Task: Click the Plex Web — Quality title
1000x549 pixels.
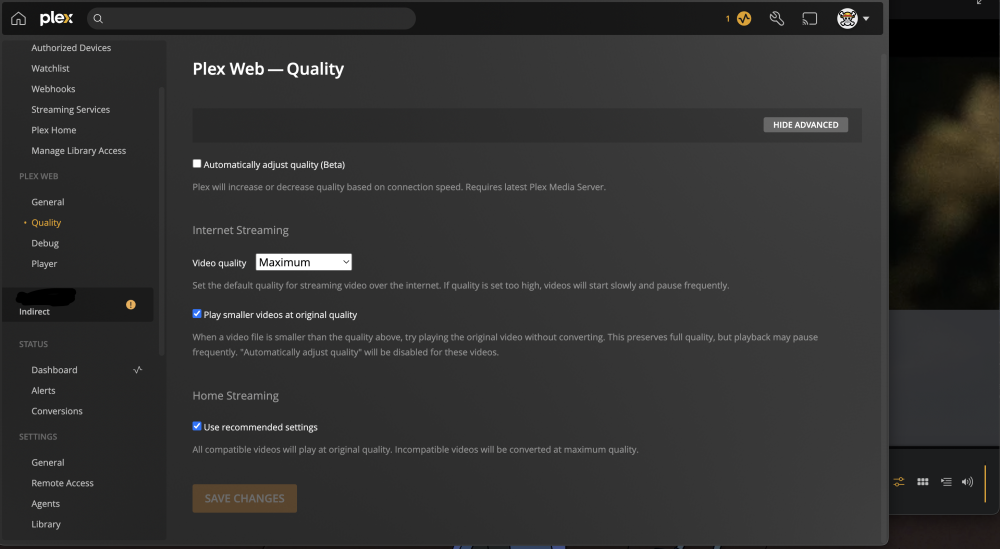Action: click(268, 69)
